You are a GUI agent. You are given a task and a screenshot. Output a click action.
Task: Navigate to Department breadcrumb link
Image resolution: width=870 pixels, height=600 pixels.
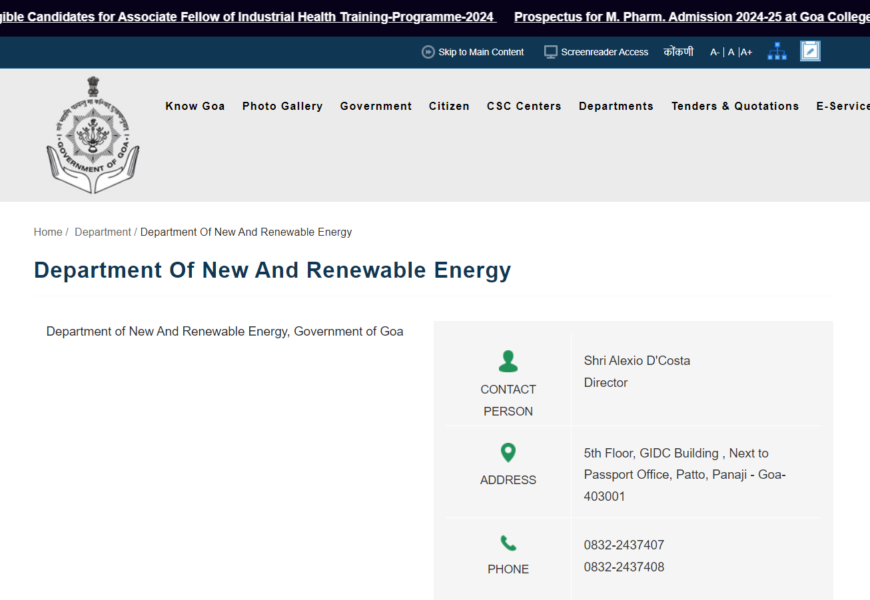click(103, 232)
